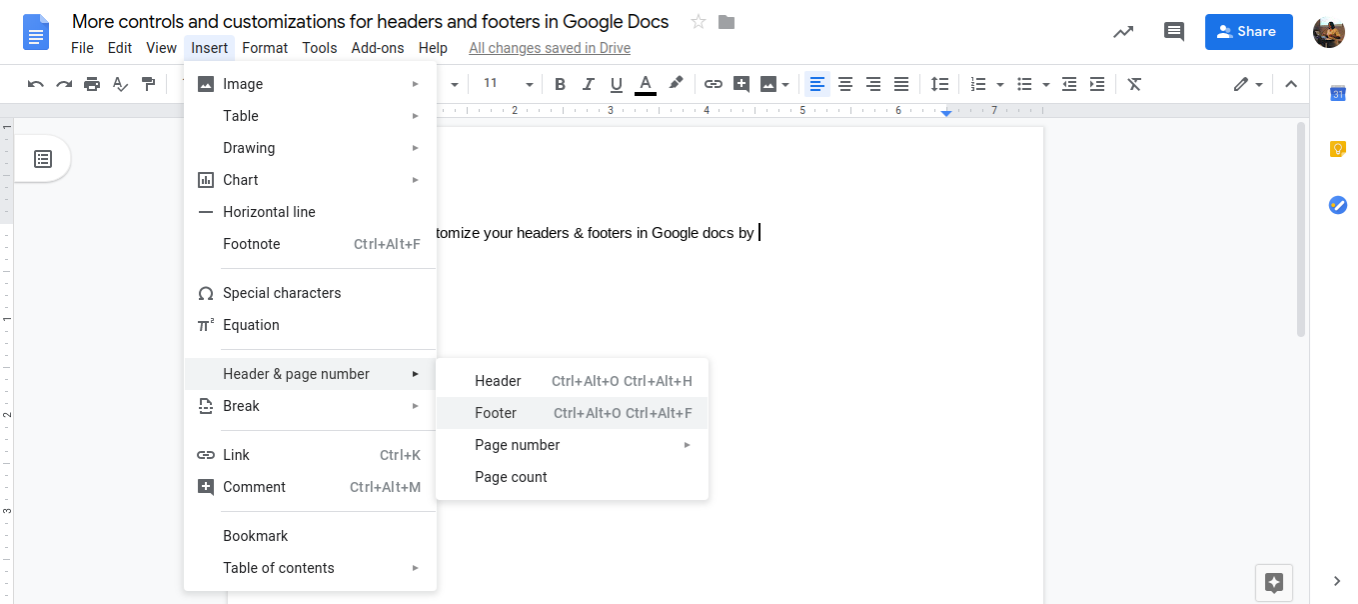Click the Move to folder icon

pyautogui.click(x=727, y=22)
